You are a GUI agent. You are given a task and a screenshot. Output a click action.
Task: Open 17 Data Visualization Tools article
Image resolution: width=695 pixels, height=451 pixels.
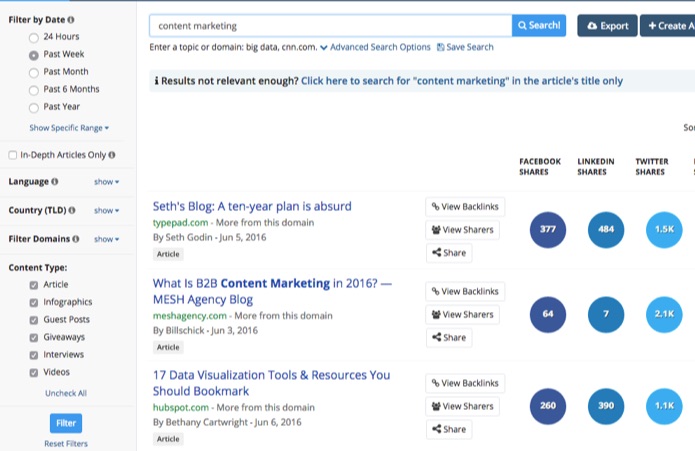(271, 383)
